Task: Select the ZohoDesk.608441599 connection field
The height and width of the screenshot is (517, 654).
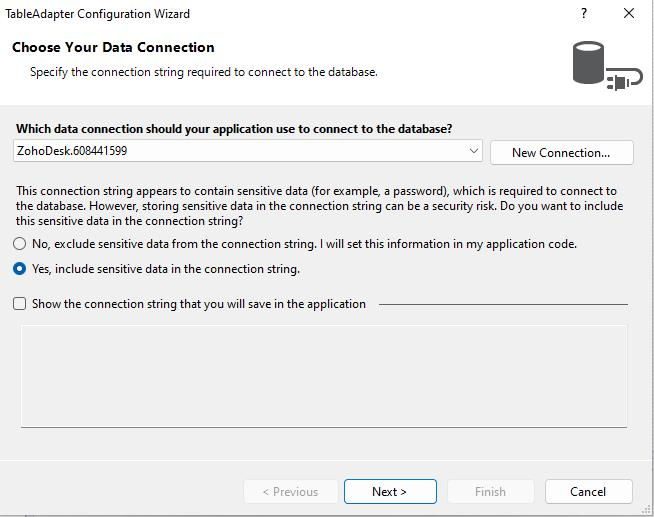Action: click(x=240, y=151)
